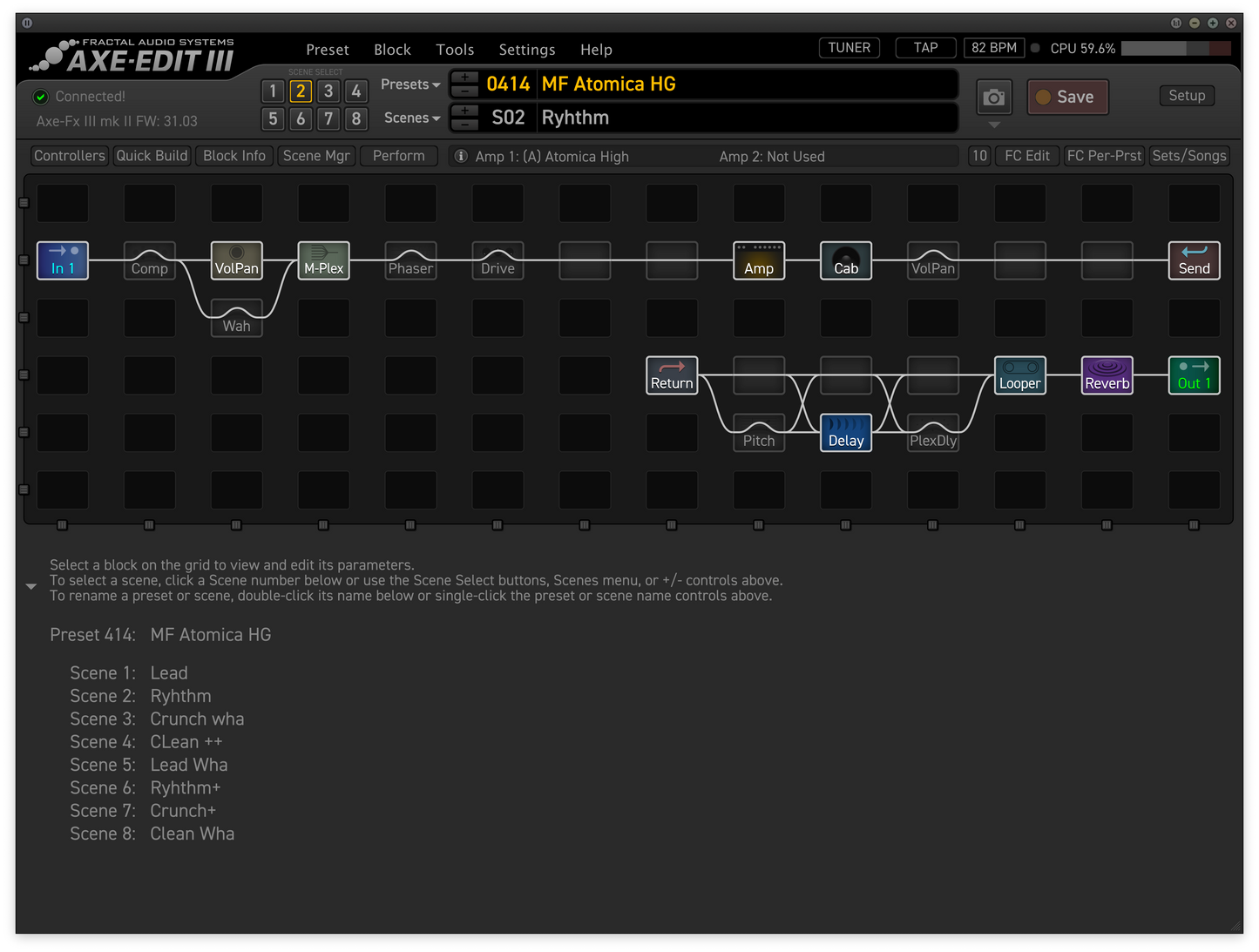The width and height of the screenshot is (1259, 952).
Task: Select the Delay block
Action: click(846, 433)
